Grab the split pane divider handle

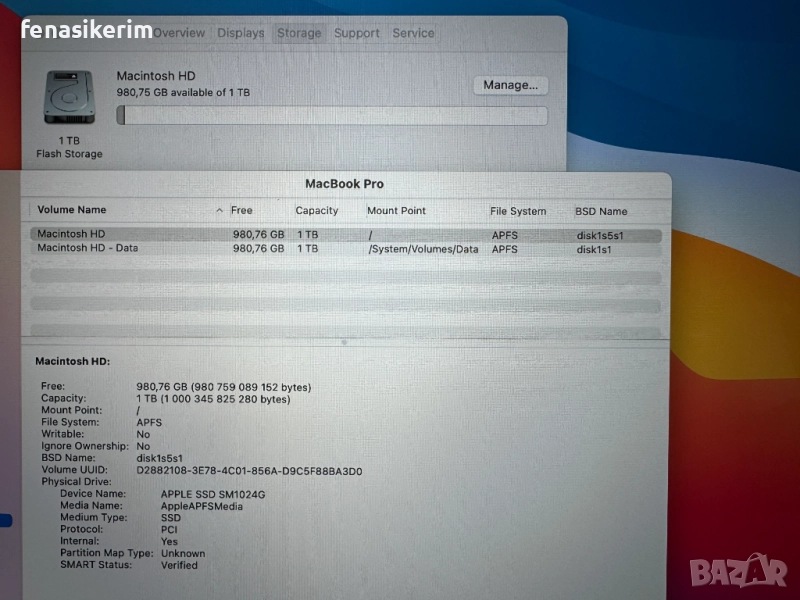point(344,341)
